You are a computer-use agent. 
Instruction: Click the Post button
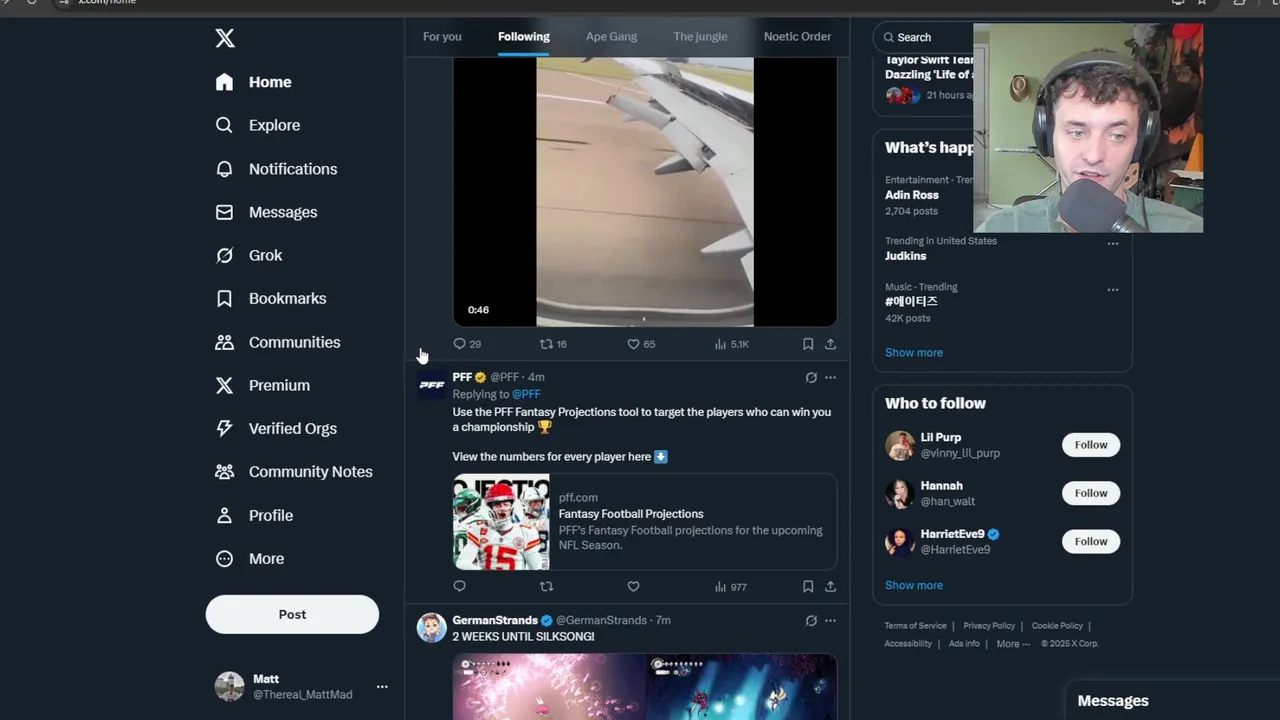pyautogui.click(x=292, y=614)
